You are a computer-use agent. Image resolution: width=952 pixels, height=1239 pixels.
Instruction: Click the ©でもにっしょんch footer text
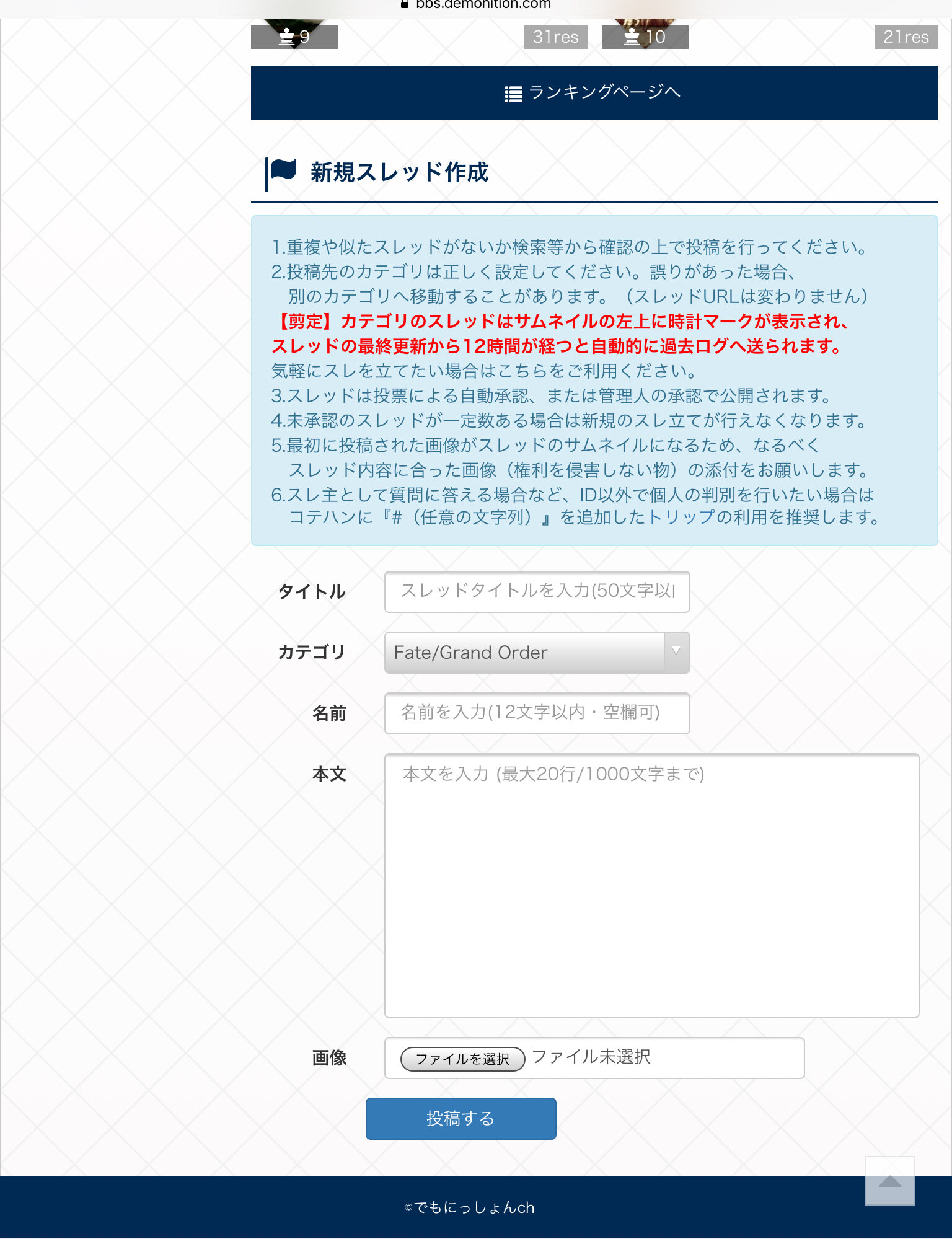[469, 1207]
